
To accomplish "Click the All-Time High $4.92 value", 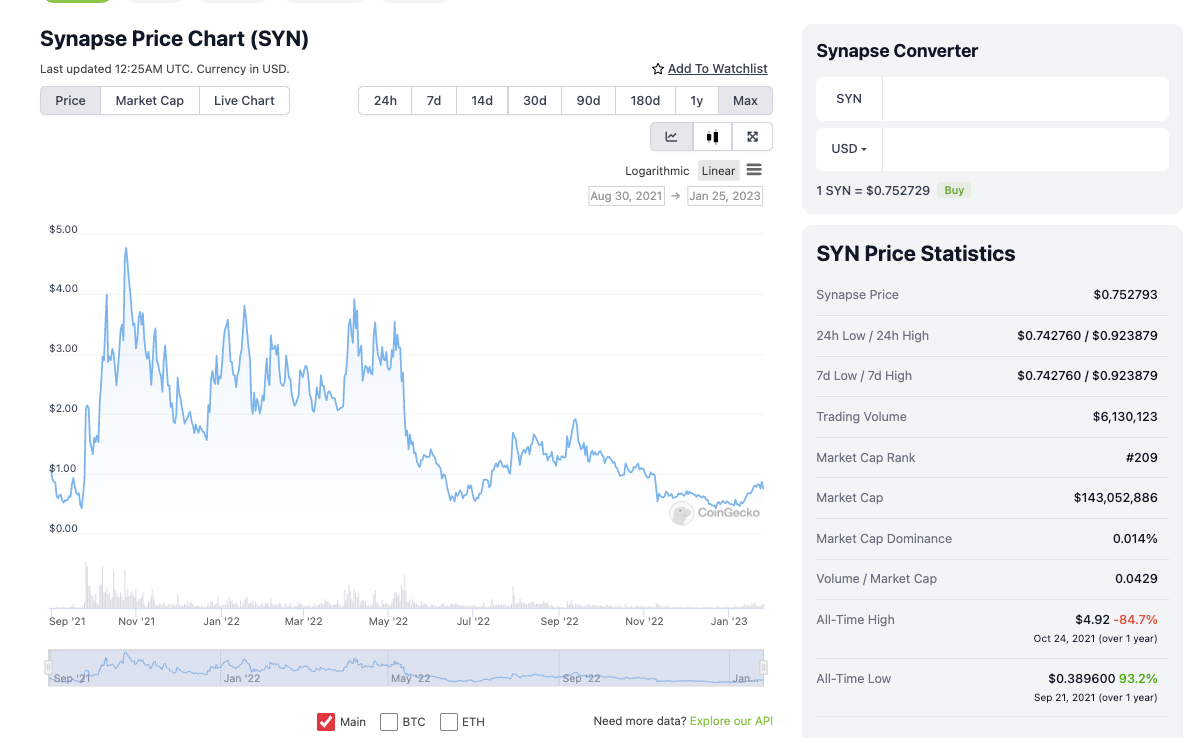I will (x=1093, y=620).
